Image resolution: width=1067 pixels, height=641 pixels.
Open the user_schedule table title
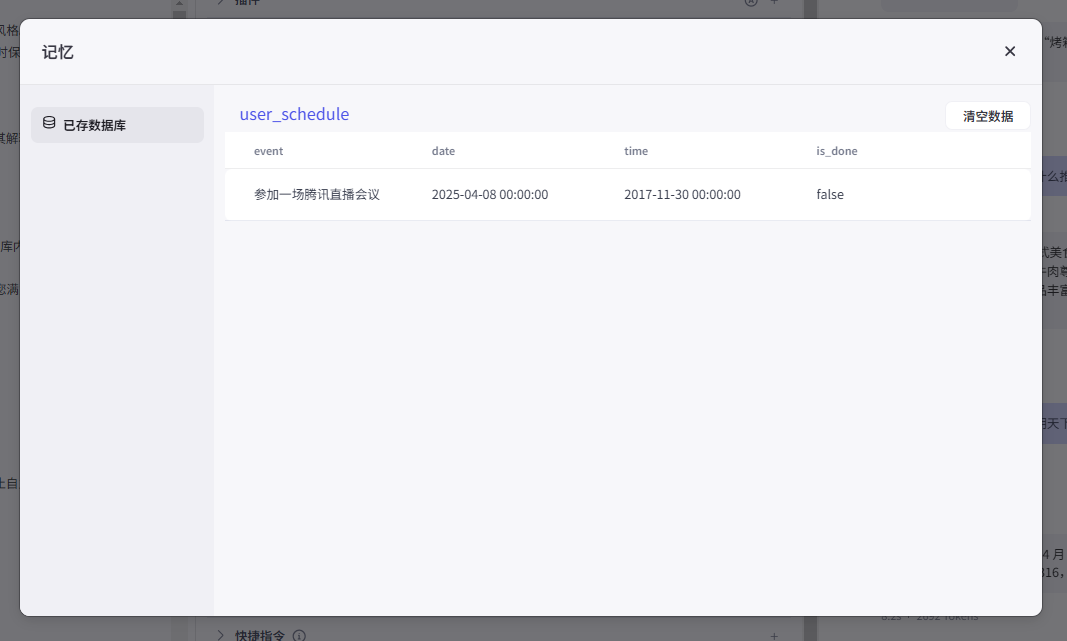(294, 114)
